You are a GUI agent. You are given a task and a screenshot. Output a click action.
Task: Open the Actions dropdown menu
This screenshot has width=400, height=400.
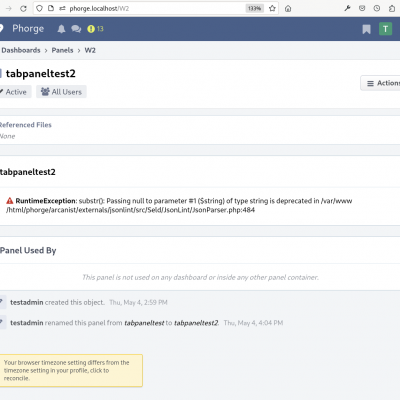(x=381, y=83)
